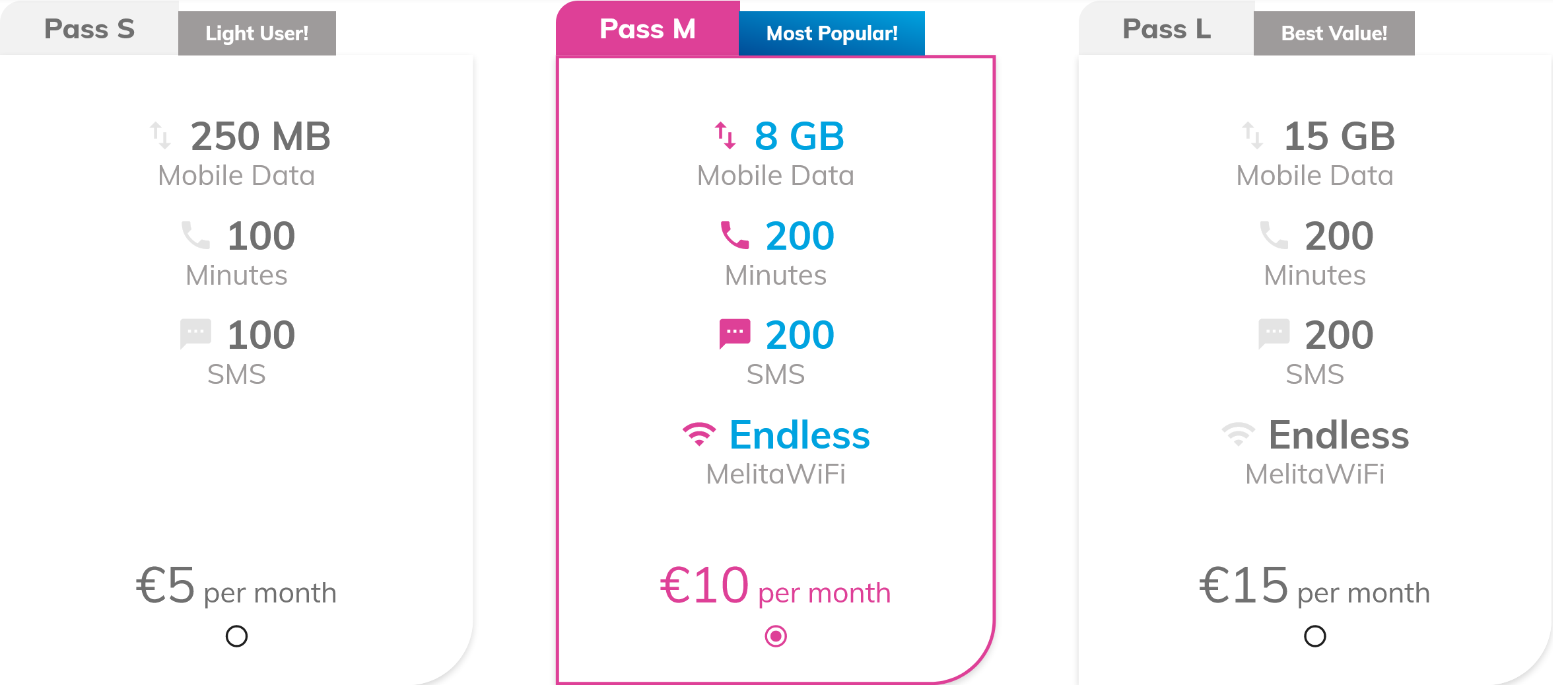Image resolution: width=1568 pixels, height=691 pixels.
Task: Click the WiFi icon next to Endless on Pass M
Action: 698,434
